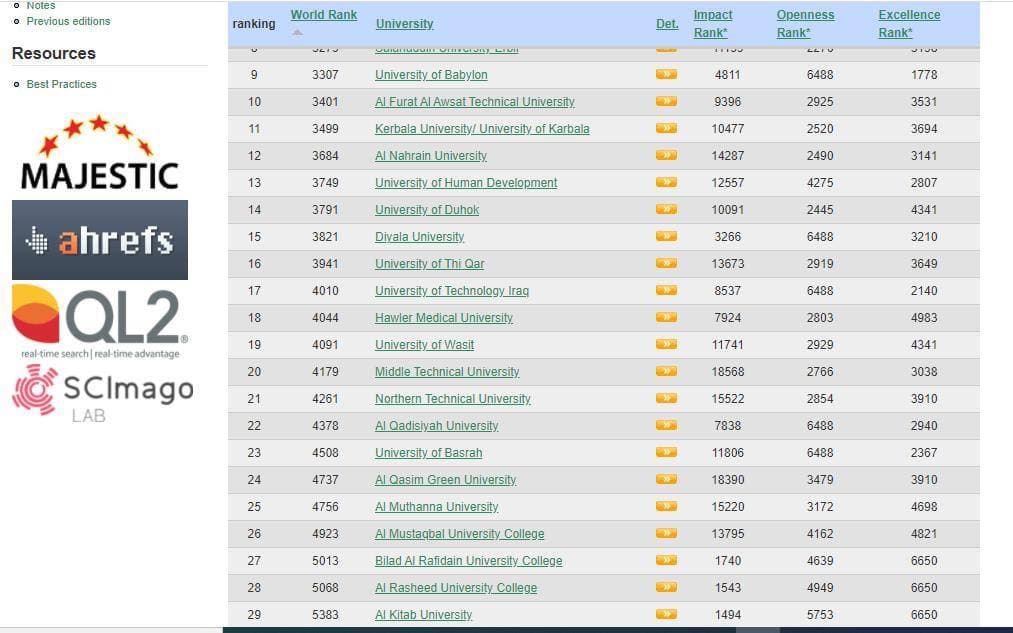Image resolution: width=1013 pixels, height=633 pixels.
Task: Sort by Excellence Rank header
Action: [909, 23]
